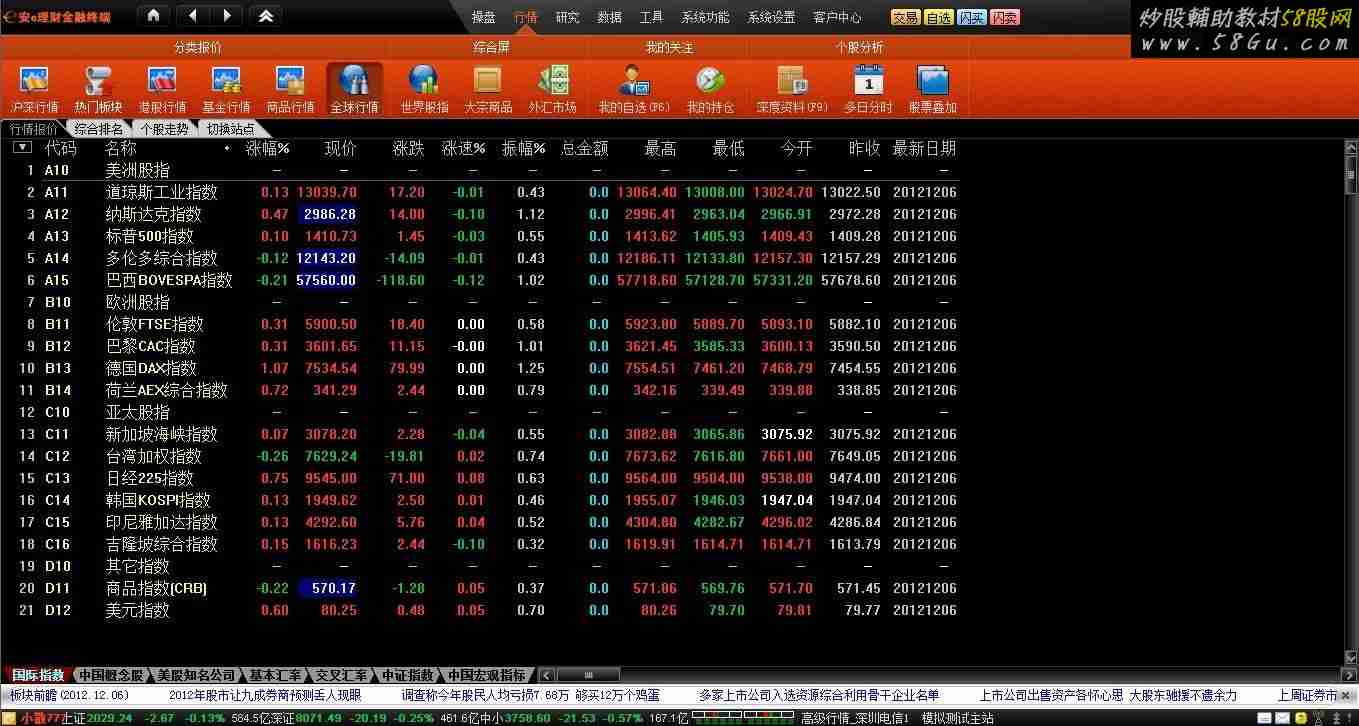Sort by 现价 column header
1359x726 pixels.
pyautogui.click(x=340, y=148)
